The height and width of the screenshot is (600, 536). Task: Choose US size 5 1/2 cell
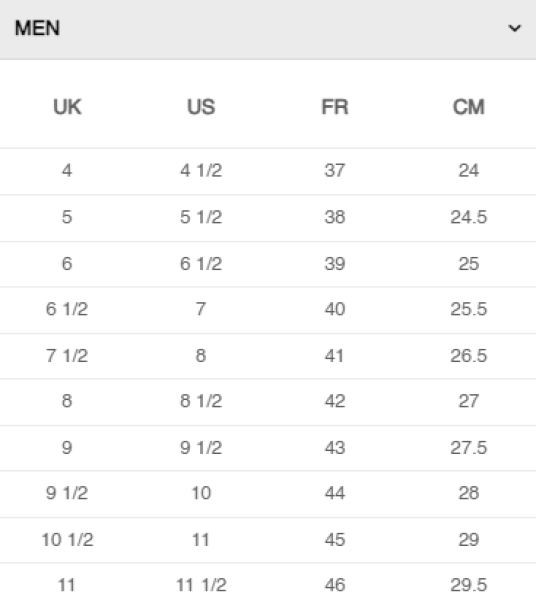pyautogui.click(x=201, y=217)
